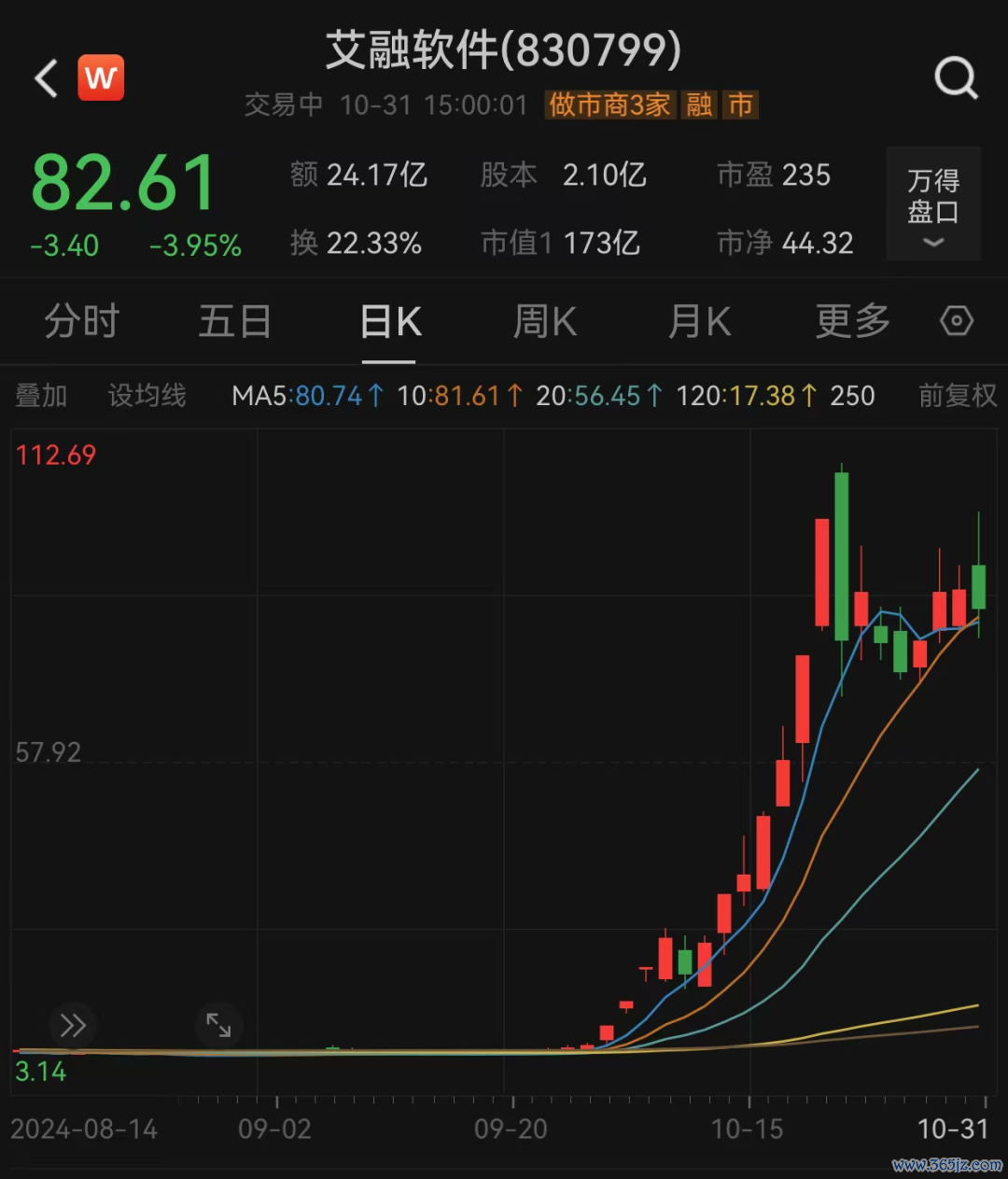Tap the orange 融 tag
The width and height of the screenshot is (1008, 1179).
click(699, 105)
